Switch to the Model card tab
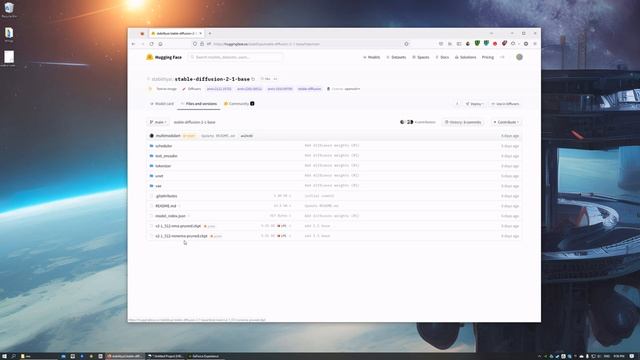This screenshot has height=360, width=640. 162,104
